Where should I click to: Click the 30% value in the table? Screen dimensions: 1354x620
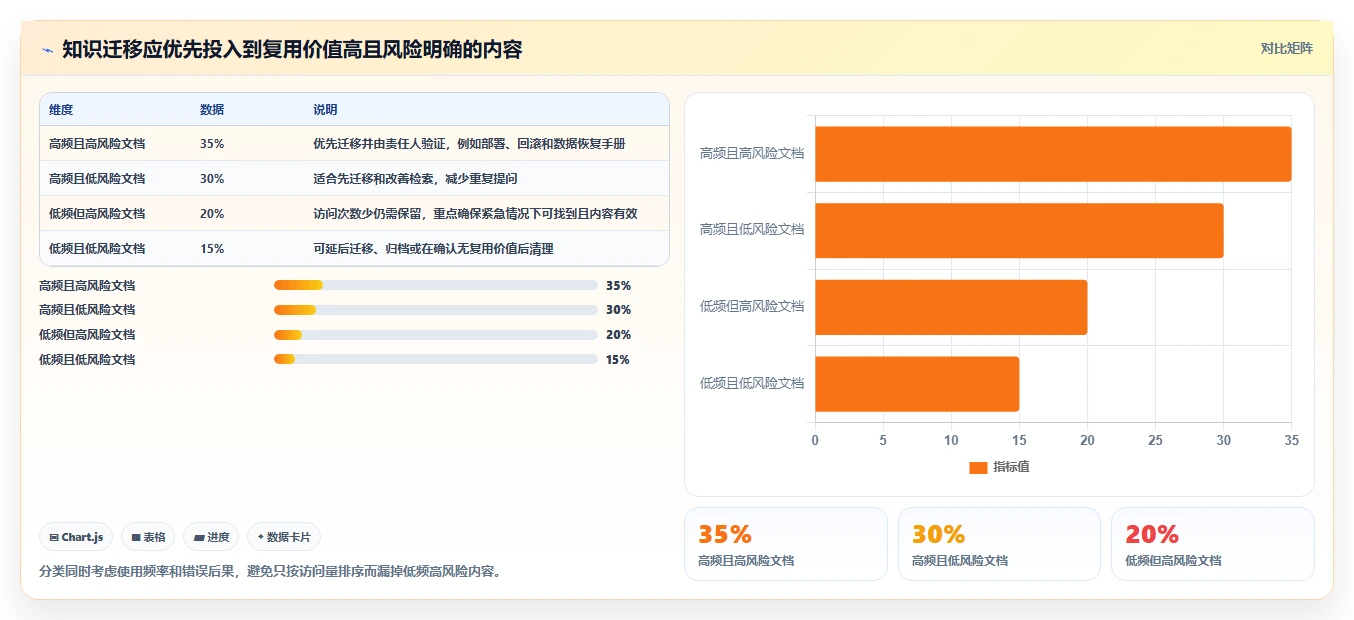pos(212,179)
